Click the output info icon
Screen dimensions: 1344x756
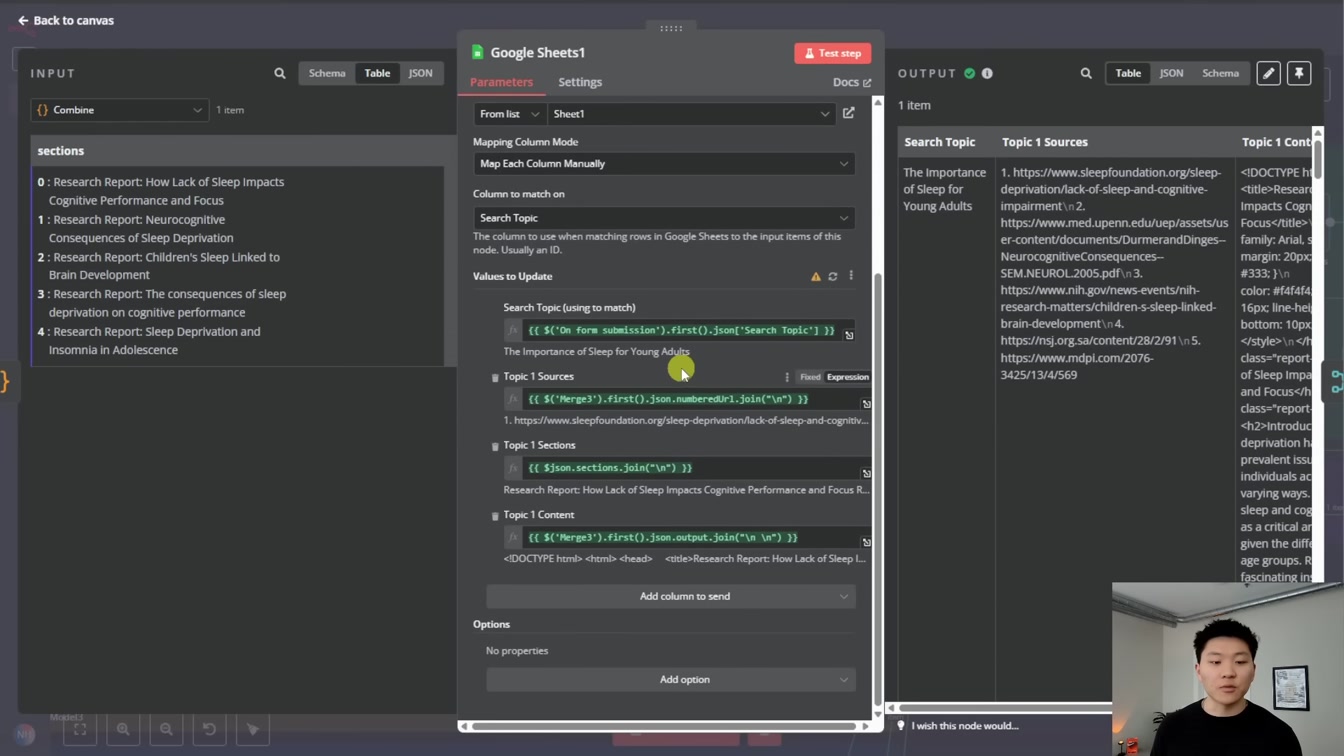(x=987, y=73)
